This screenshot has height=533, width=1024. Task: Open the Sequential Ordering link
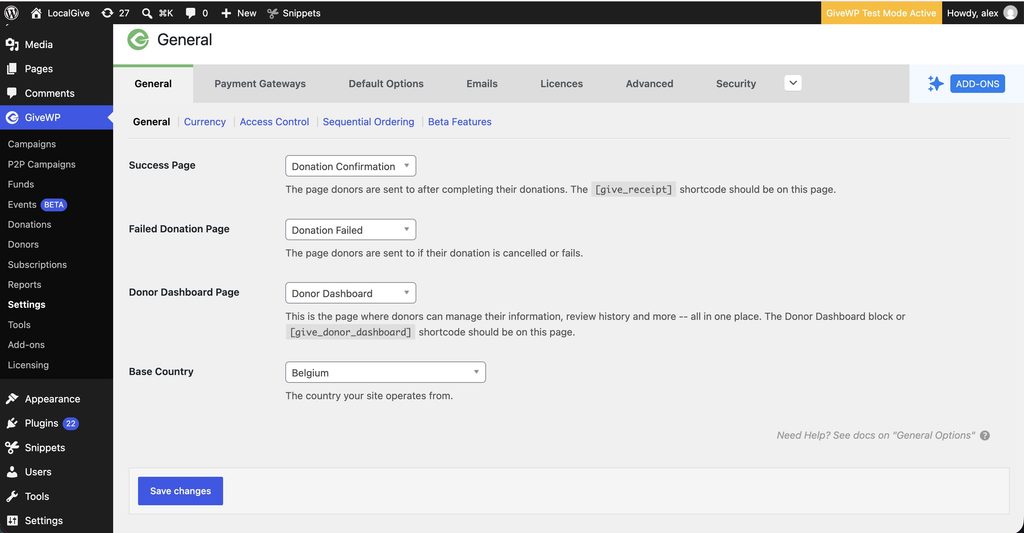[x=368, y=121]
